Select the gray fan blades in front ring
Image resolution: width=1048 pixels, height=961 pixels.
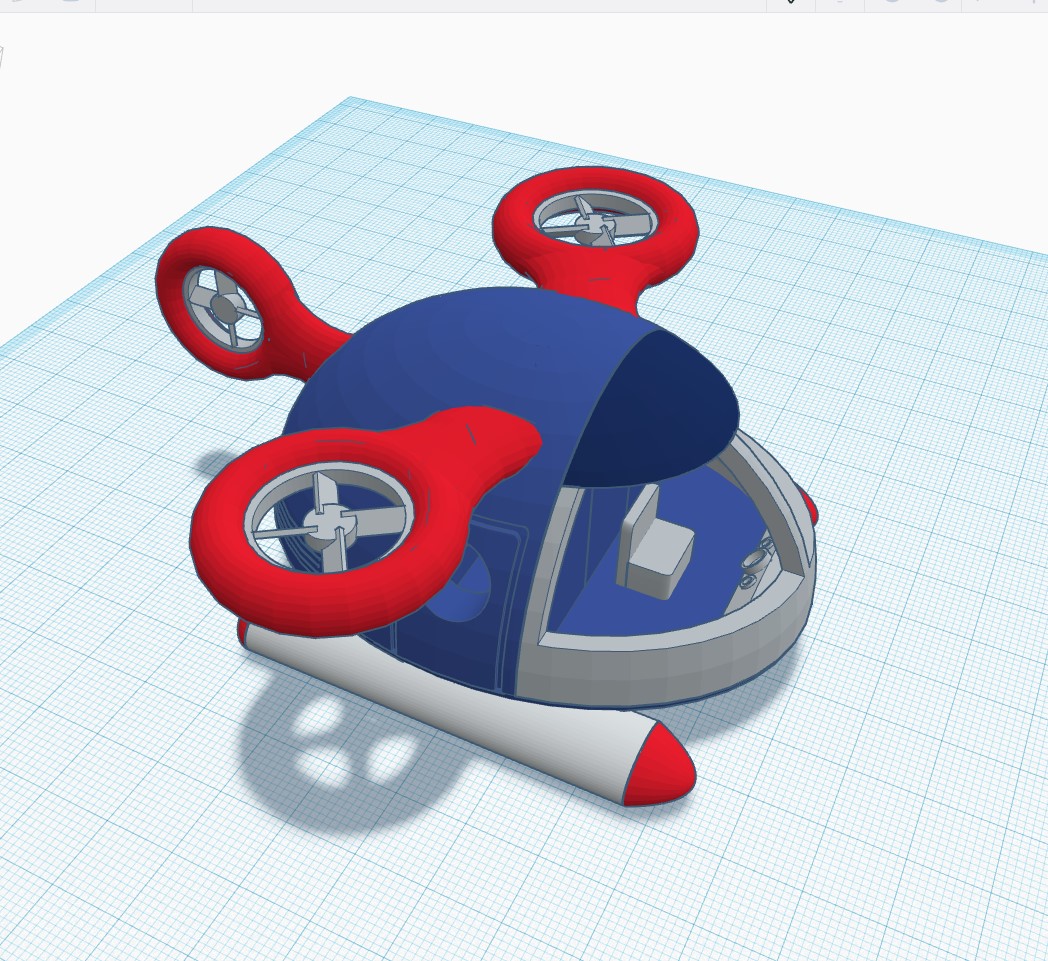330,523
